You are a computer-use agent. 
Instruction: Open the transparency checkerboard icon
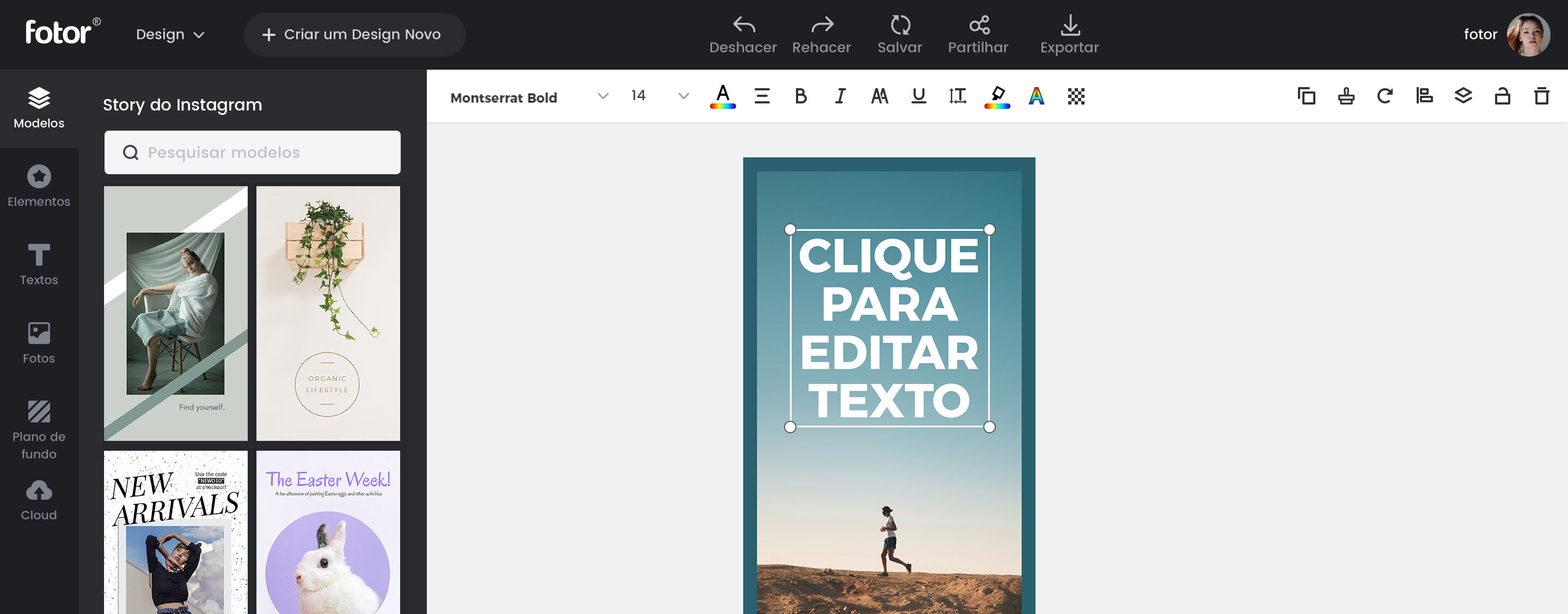[1076, 96]
